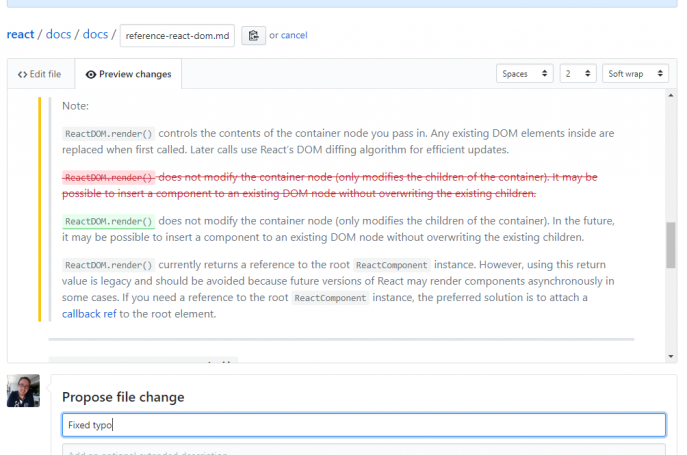
Task: Focus the optional extended description field
Action: [364, 450]
